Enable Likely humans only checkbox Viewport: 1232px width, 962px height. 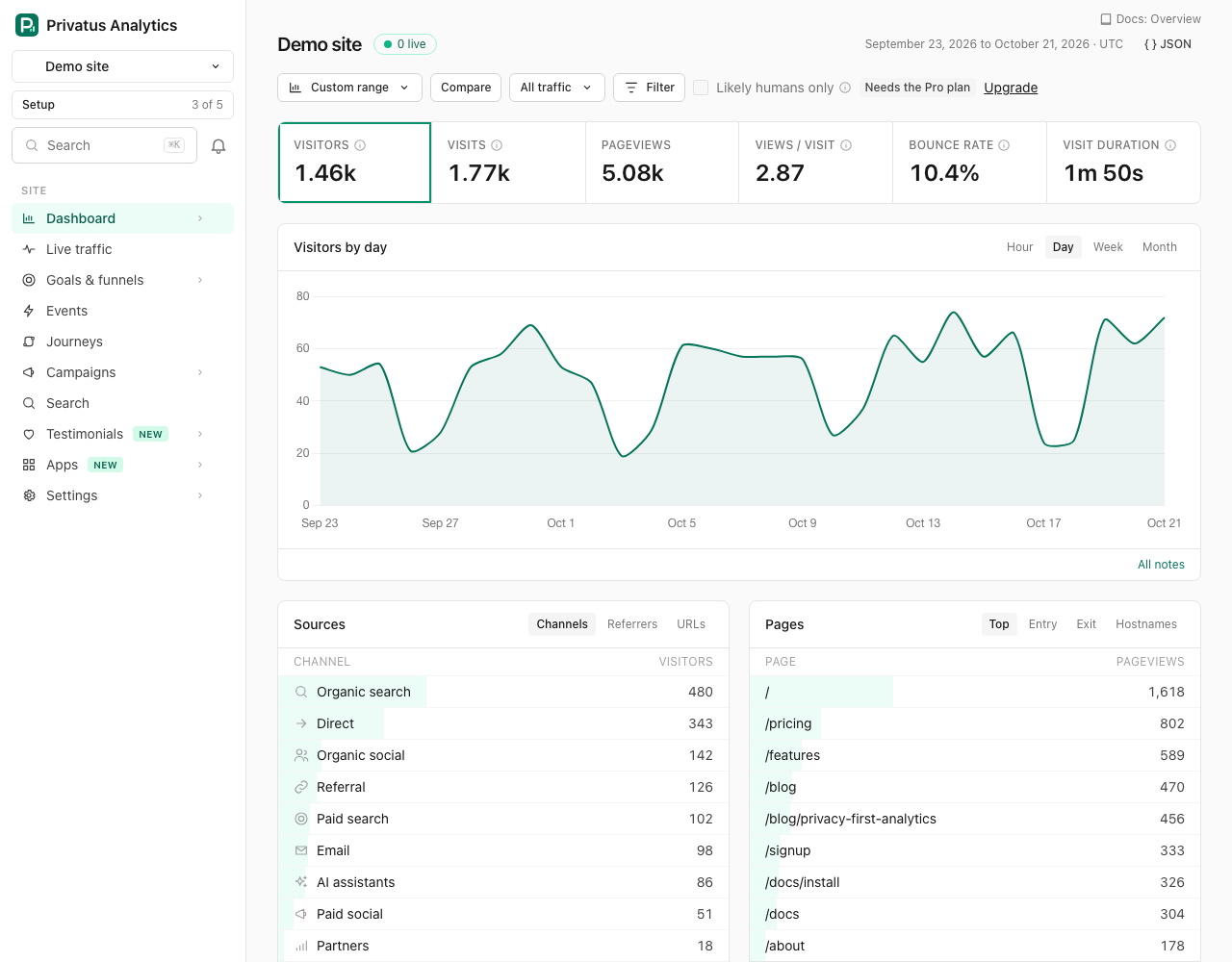[701, 88]
